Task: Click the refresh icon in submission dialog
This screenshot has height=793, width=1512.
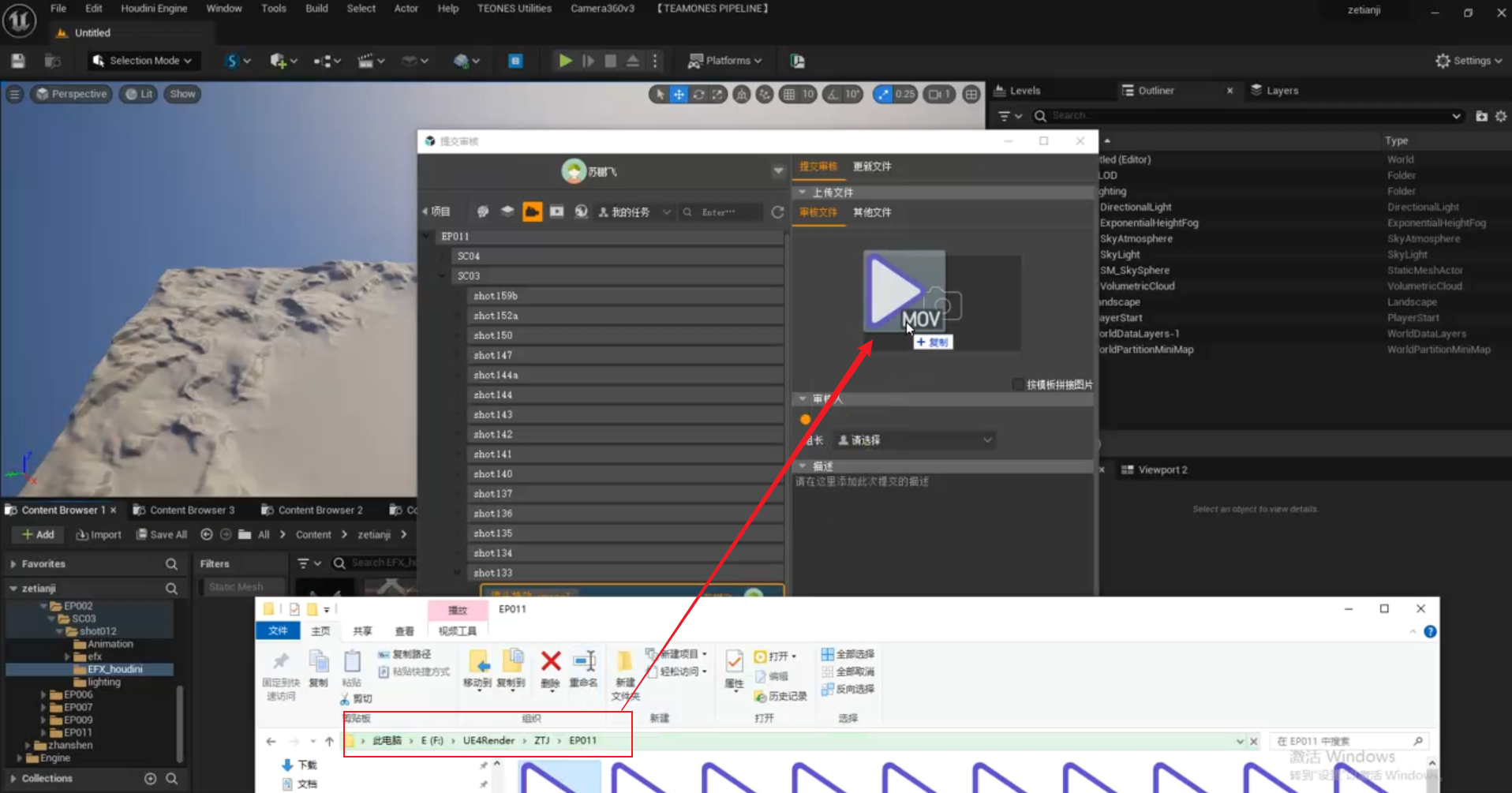Action: coord(777,212)
